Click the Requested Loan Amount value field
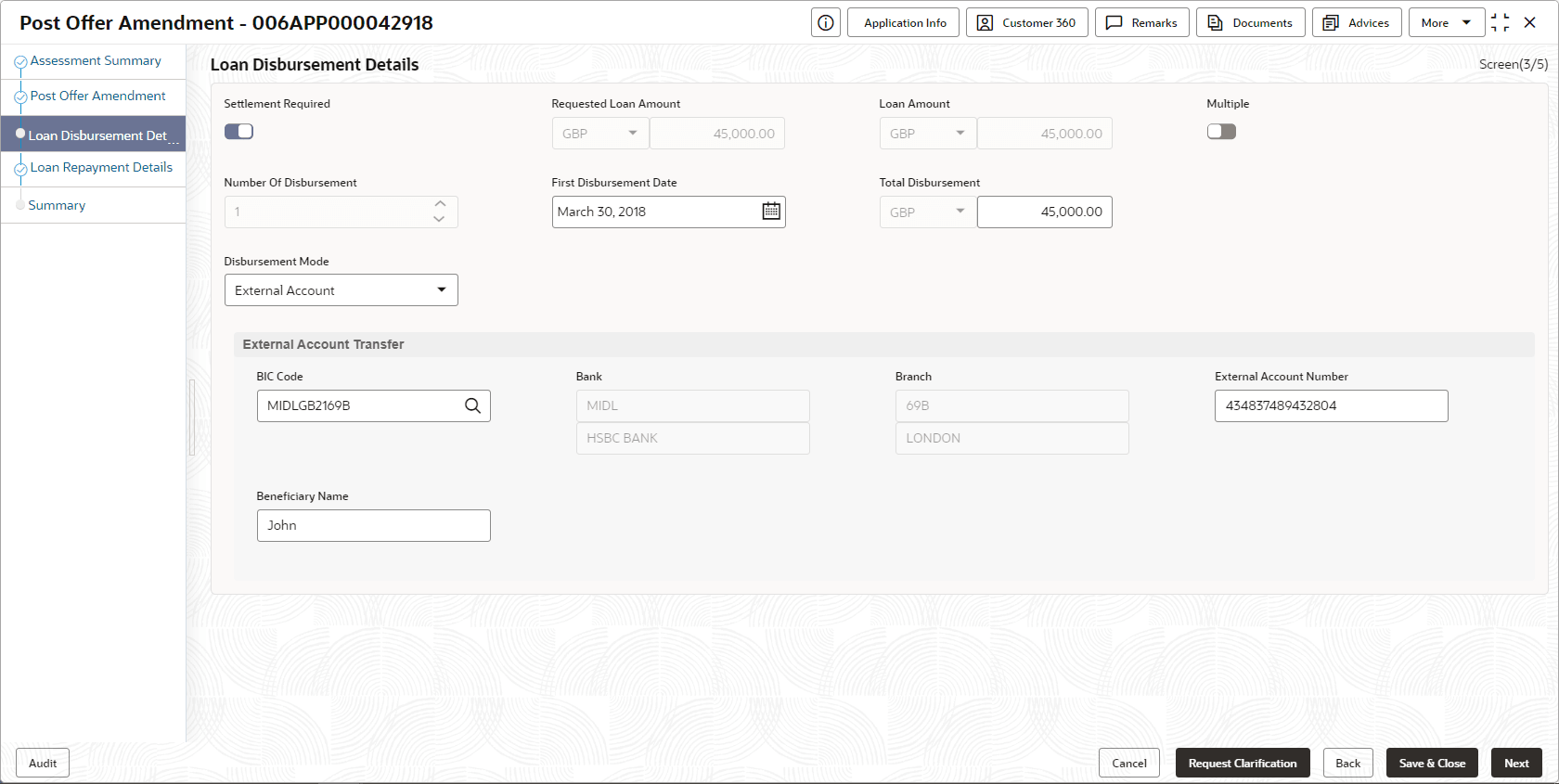 coord(717,134)
